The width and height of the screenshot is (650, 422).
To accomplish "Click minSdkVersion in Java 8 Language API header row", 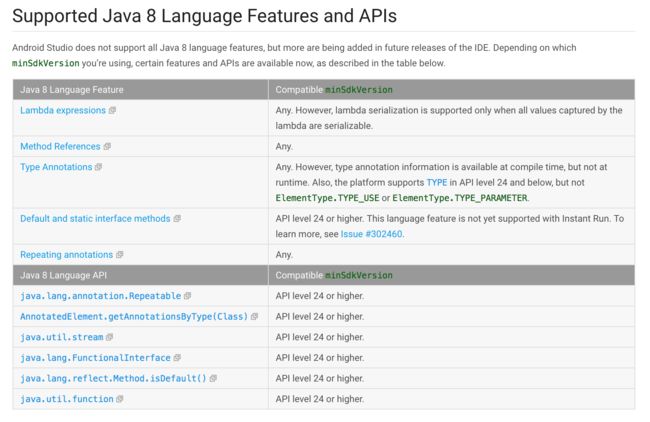I will click(x=359, y=275).
